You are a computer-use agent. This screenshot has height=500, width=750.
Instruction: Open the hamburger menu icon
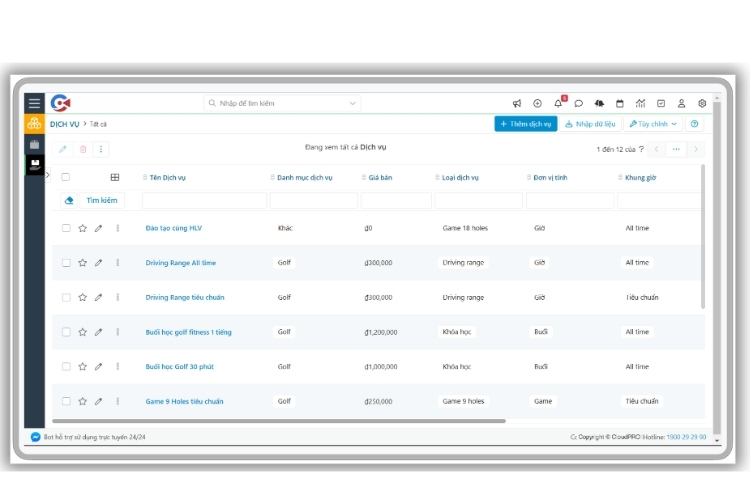tap(34, 103)
